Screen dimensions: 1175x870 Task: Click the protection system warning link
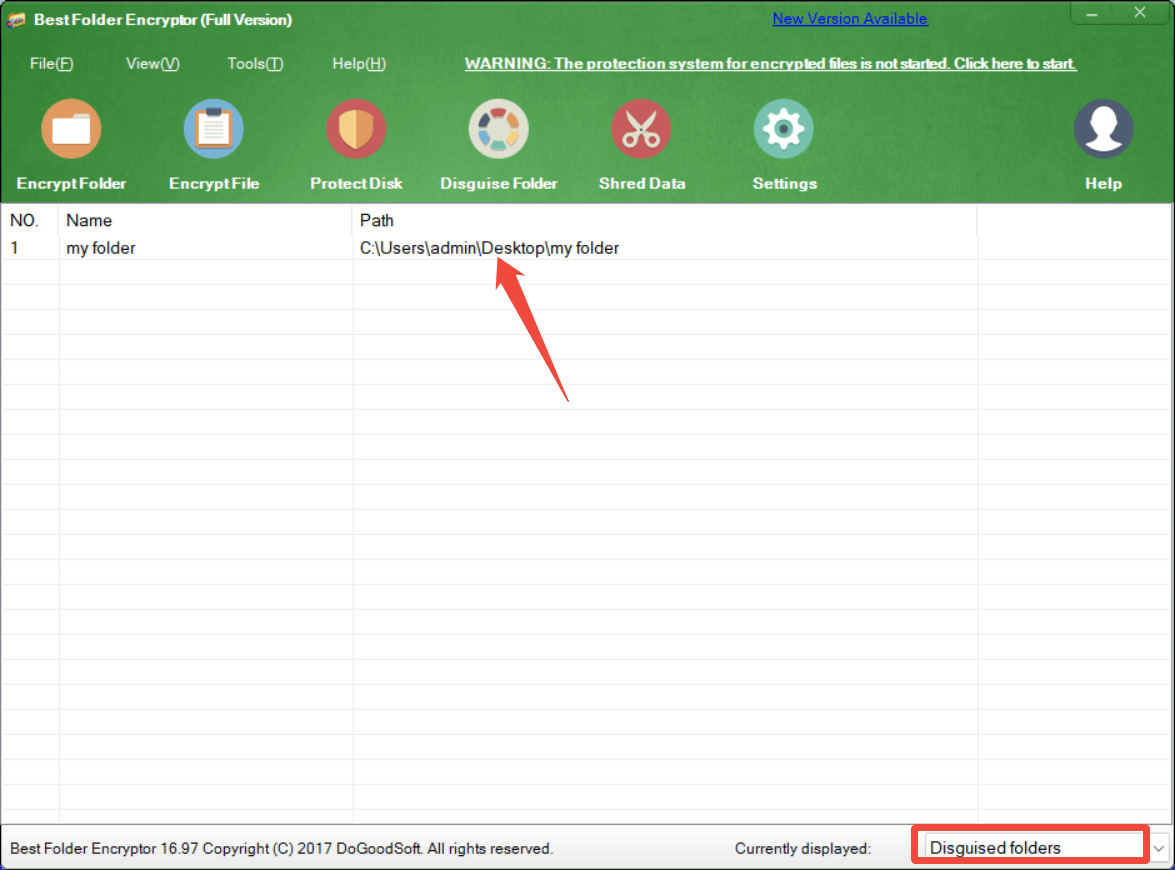click(770, 64)
